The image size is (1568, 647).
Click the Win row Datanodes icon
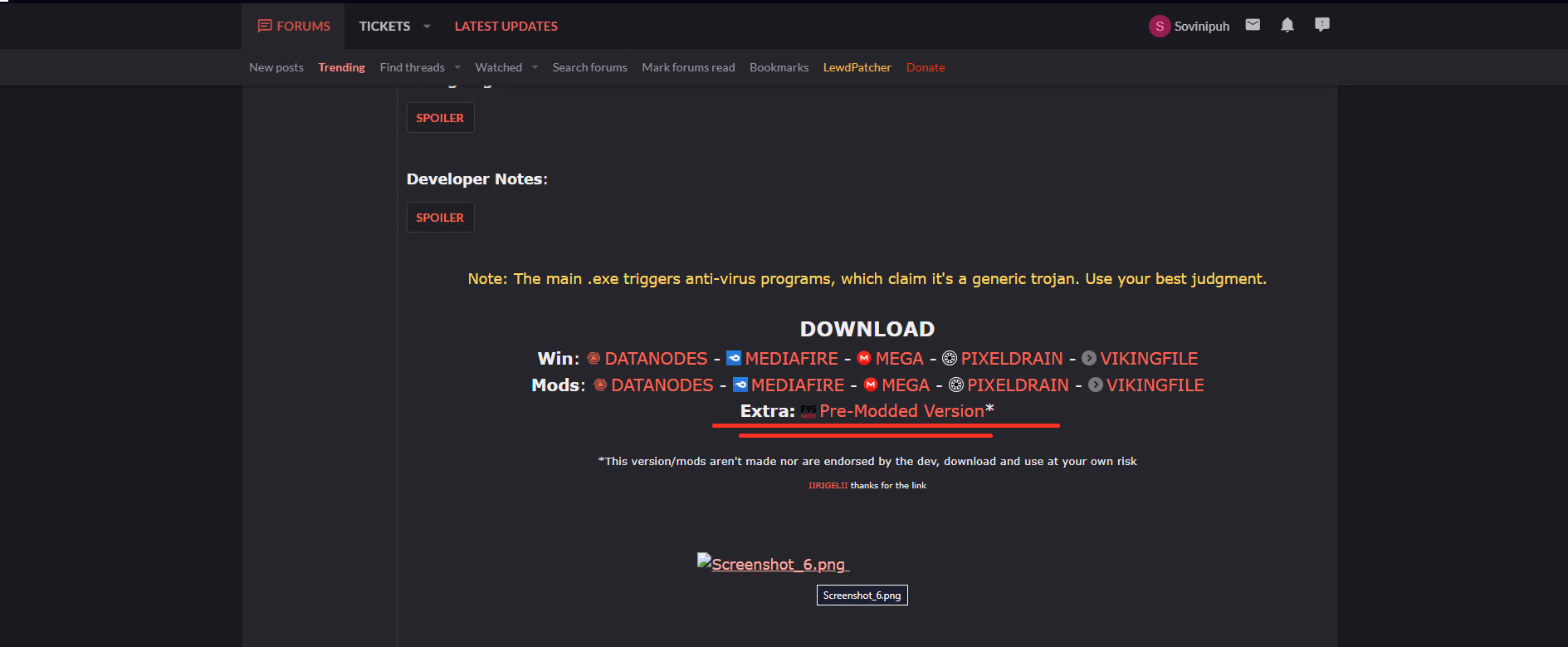tap(593, 358)
